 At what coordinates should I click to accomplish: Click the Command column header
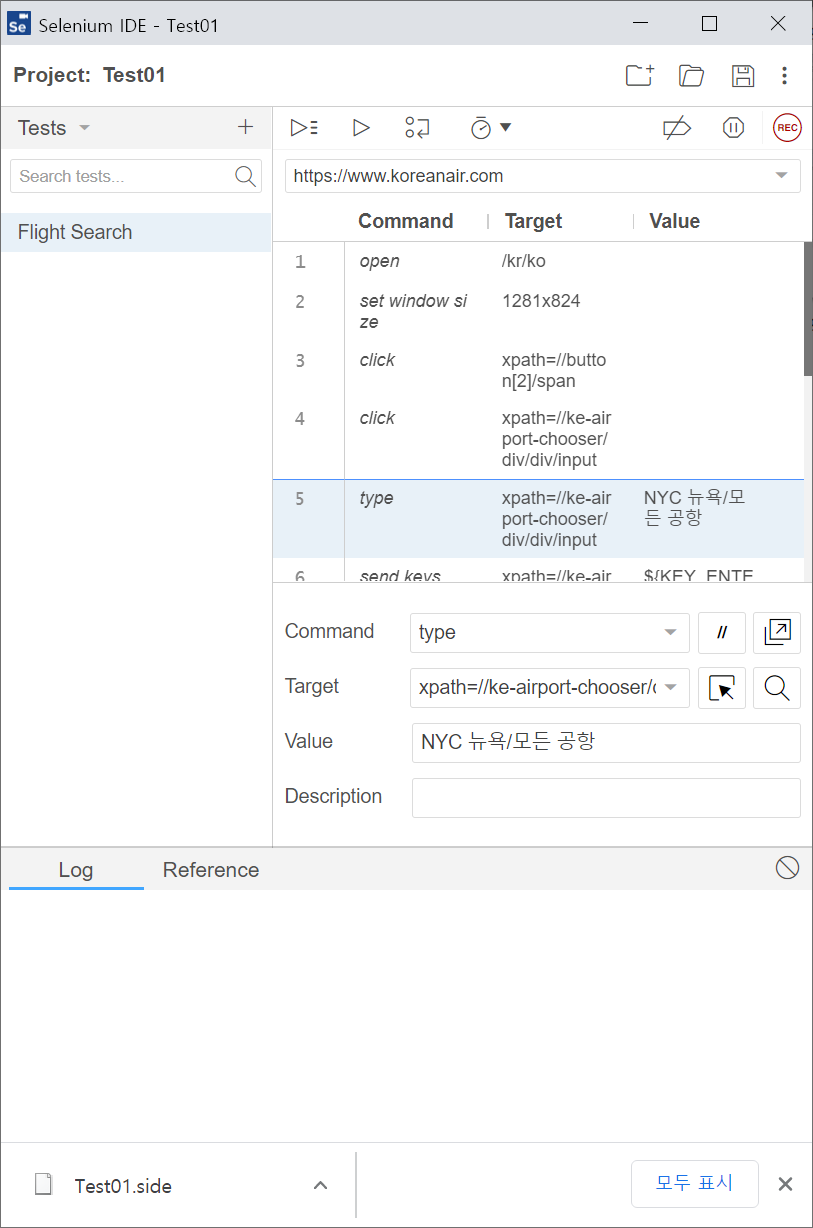406,221
